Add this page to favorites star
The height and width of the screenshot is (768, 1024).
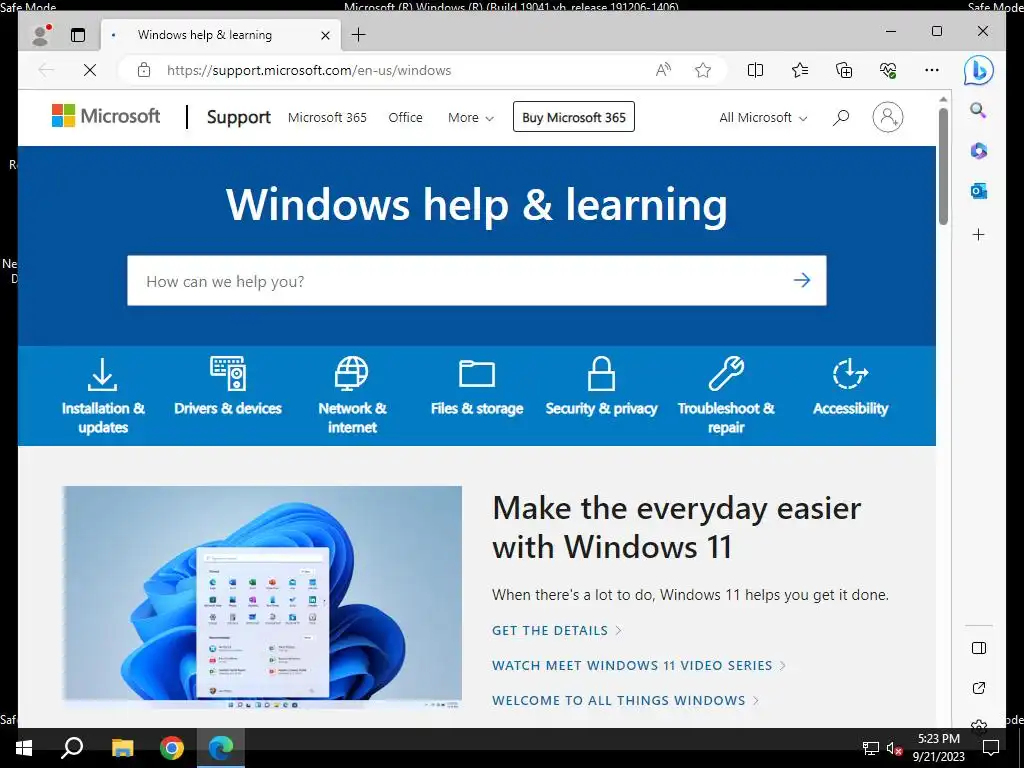703,70
